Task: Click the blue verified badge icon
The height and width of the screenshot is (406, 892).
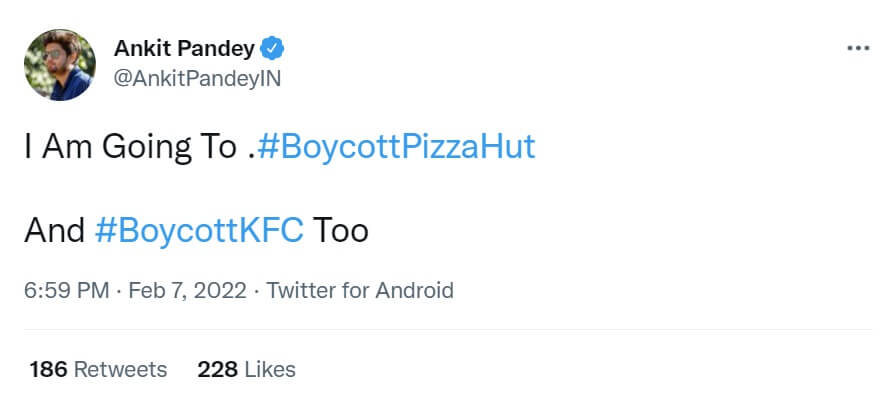Action: tap(271, 48)
